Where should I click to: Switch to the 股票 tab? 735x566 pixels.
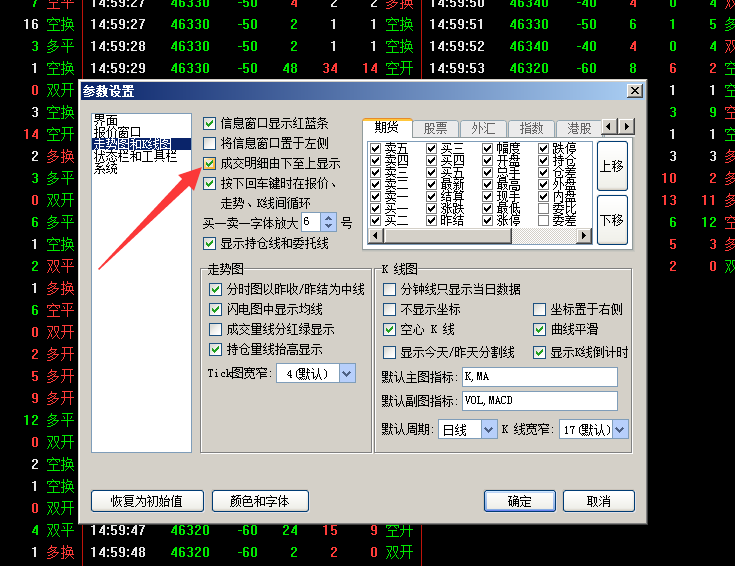coord(435,128)
